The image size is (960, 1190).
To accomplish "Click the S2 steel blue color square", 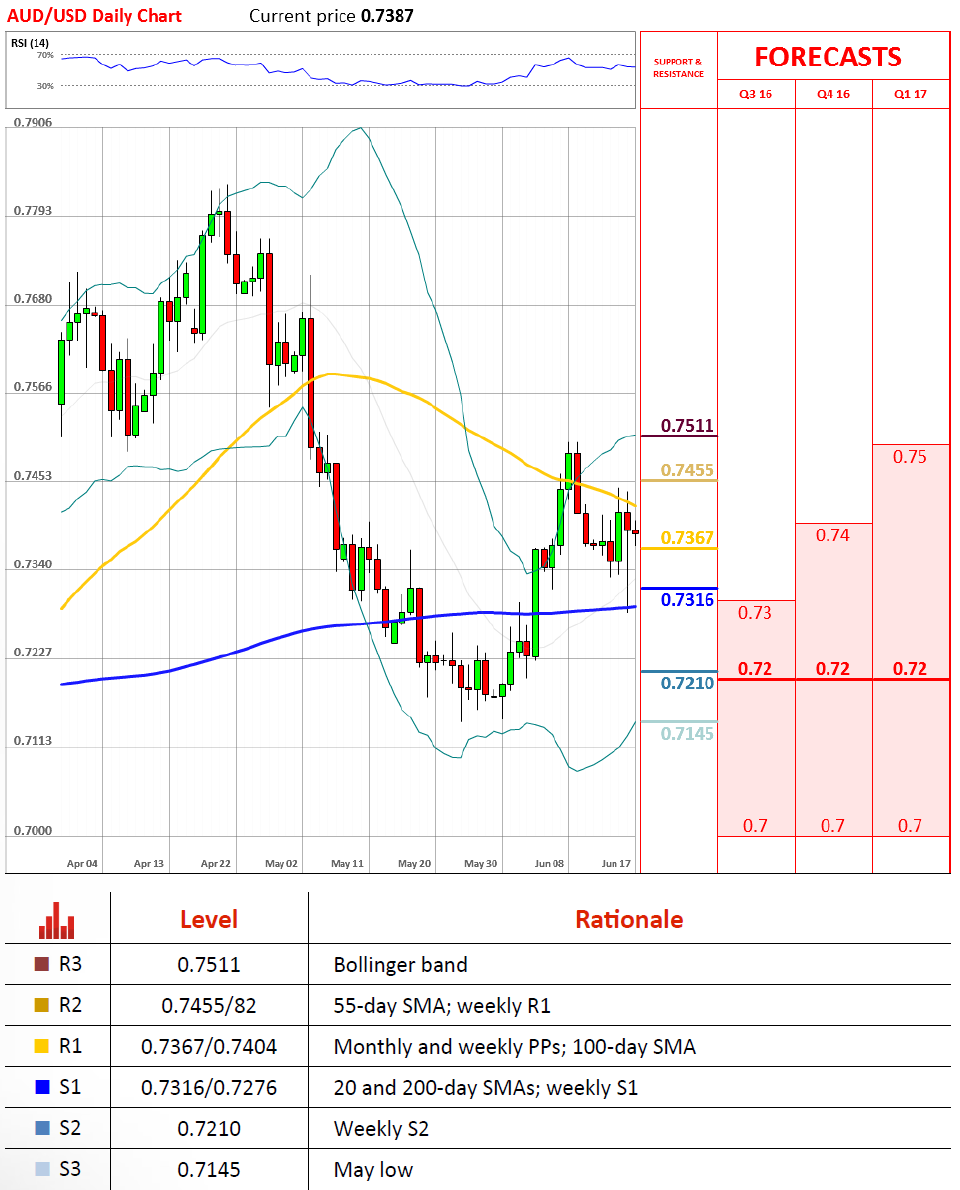I will (x=42, y=1128).
